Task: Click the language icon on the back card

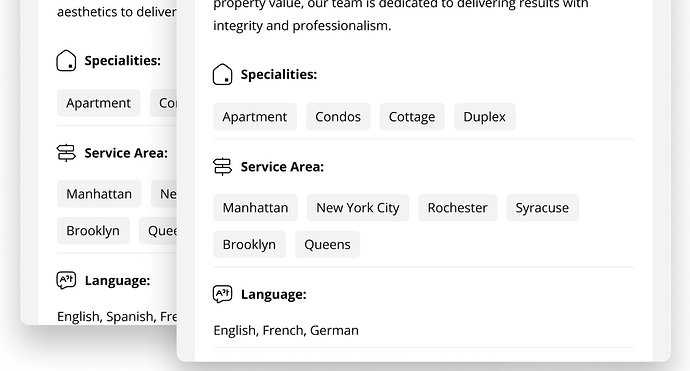Action: tap(66, 280)
